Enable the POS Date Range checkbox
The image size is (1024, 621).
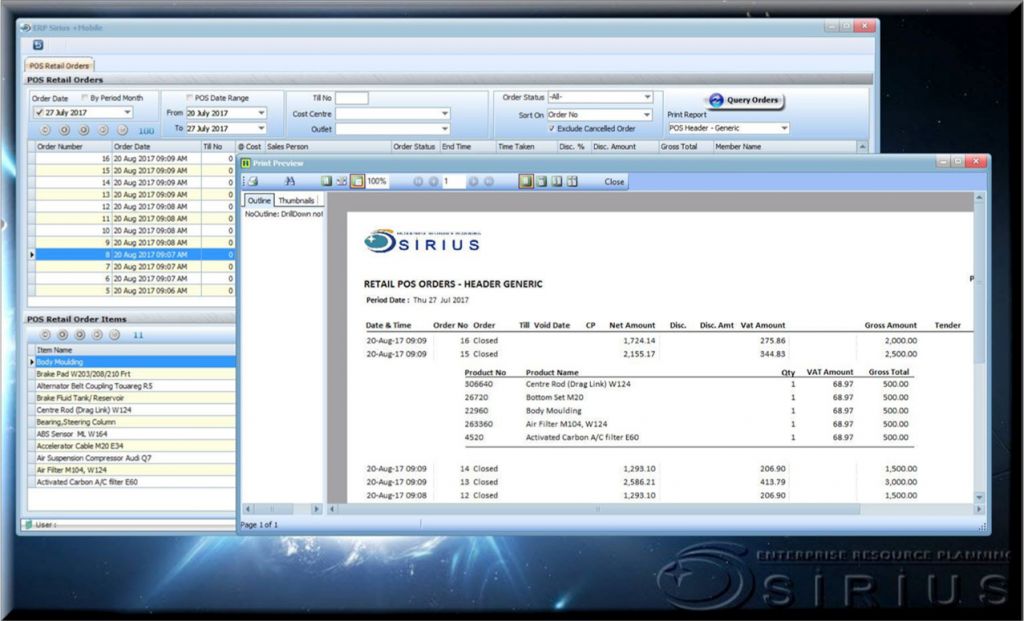(x=189, y=98)
